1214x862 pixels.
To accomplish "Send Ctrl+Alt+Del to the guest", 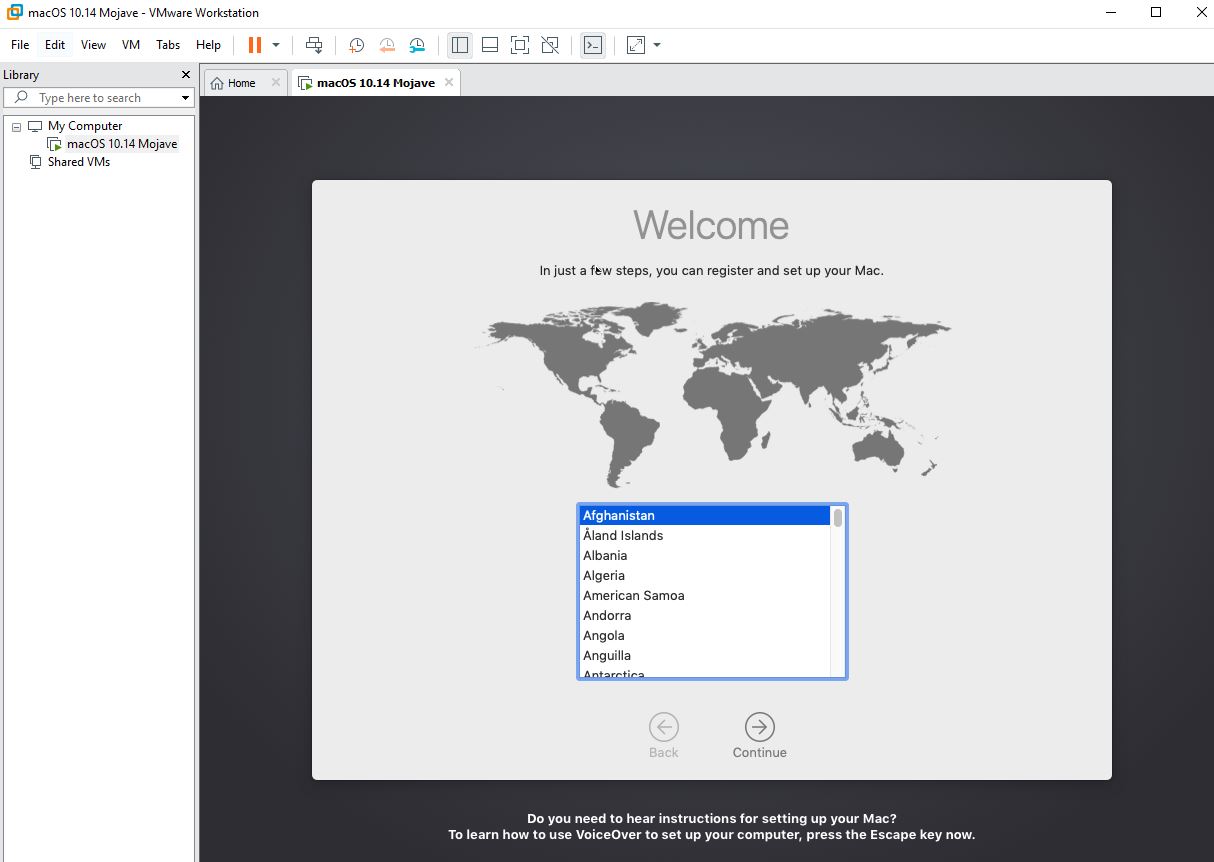I will 314,44.
